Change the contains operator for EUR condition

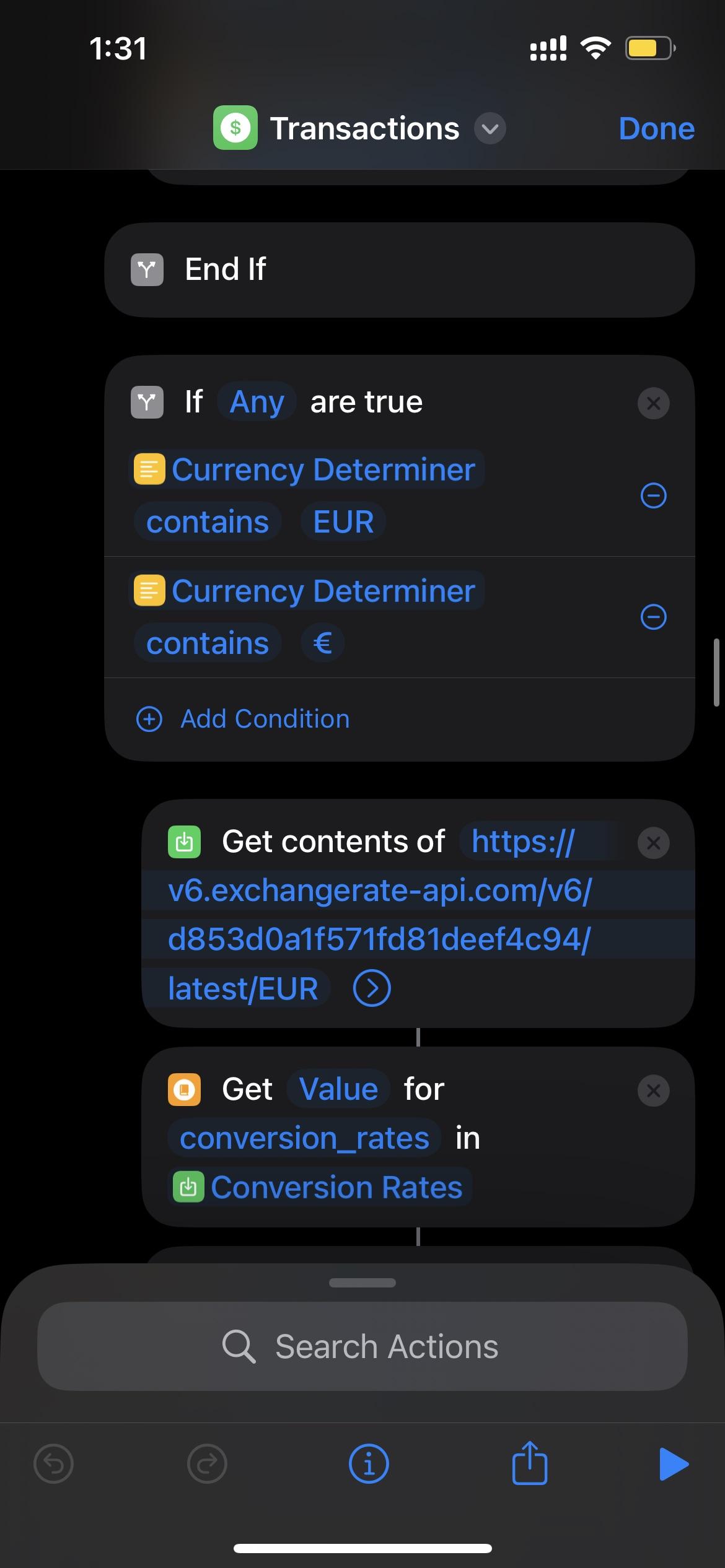pos(208,521)
